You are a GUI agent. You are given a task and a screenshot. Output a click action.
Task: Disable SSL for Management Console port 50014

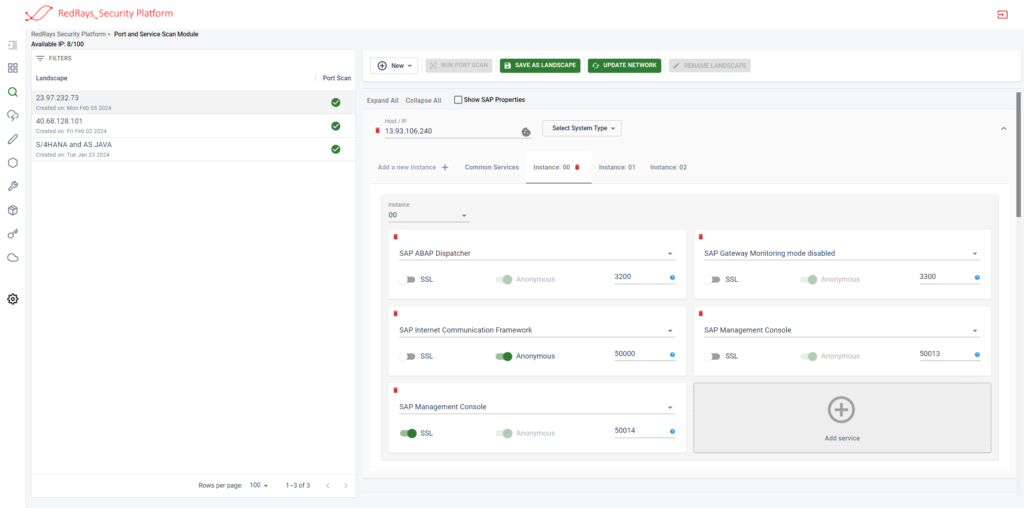(x=408, y=433)
